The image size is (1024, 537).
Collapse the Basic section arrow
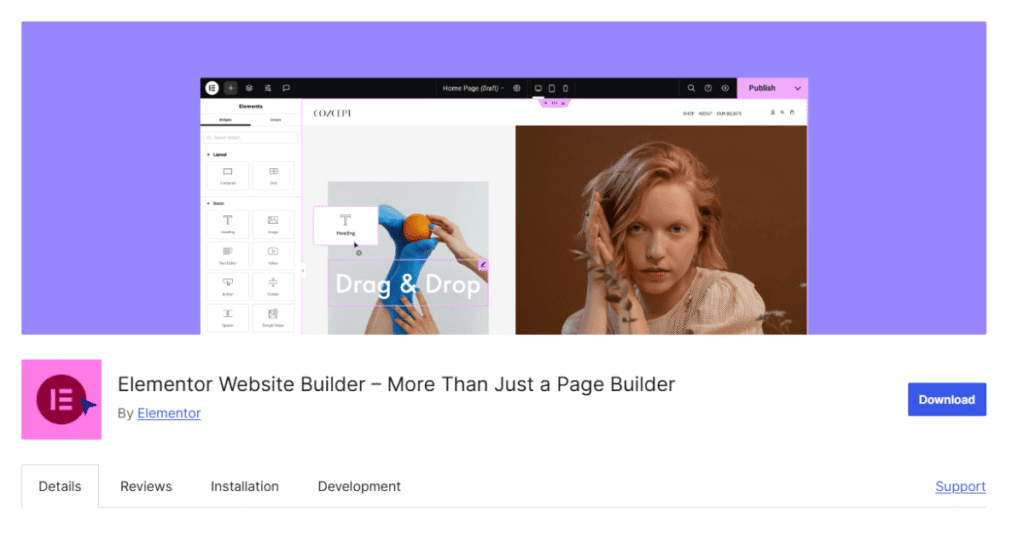(x=208, y=204)
